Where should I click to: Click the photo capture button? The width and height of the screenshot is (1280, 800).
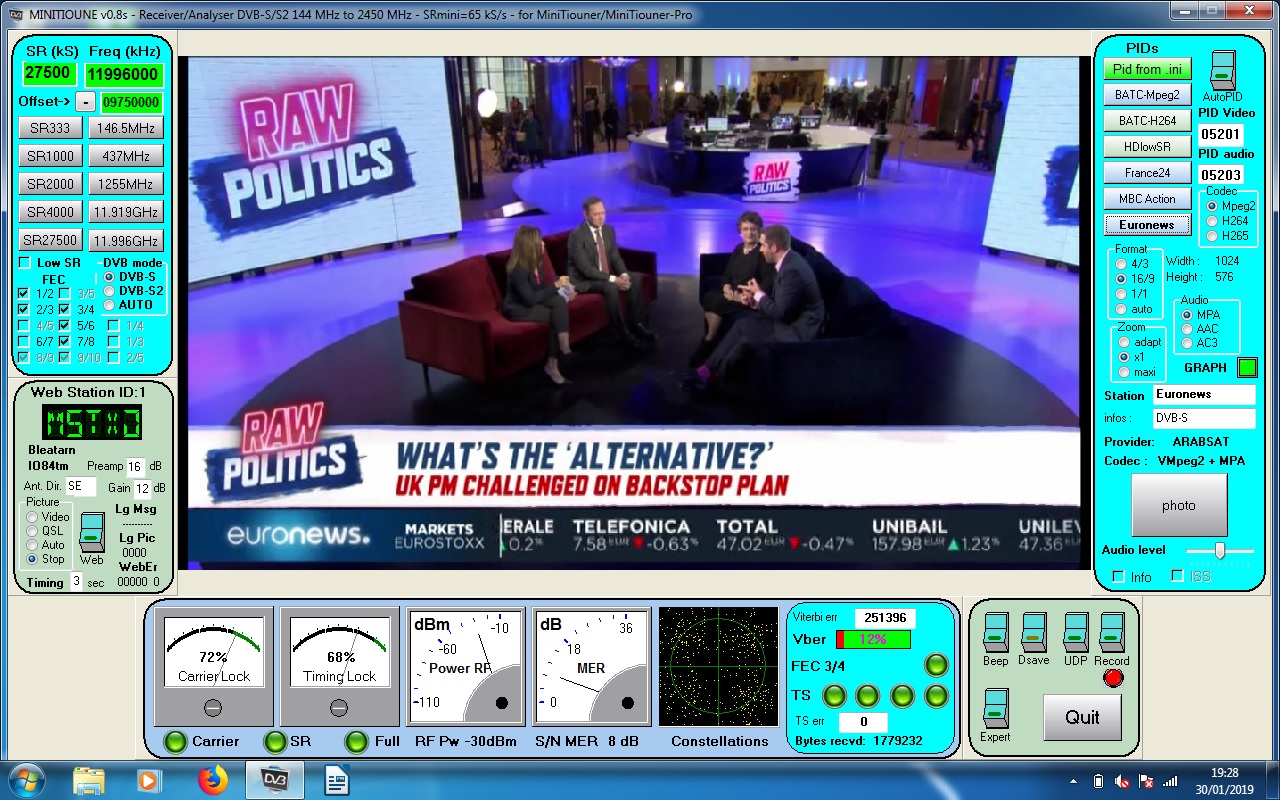[x=1179, y=505]
